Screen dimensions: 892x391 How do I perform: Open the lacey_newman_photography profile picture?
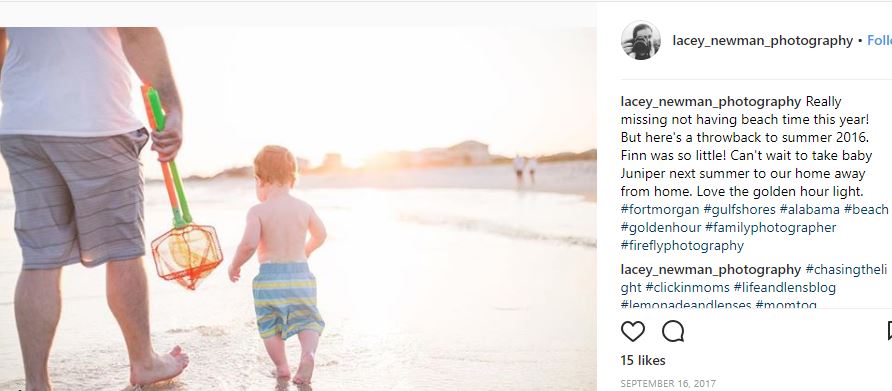tap(641, 40)
